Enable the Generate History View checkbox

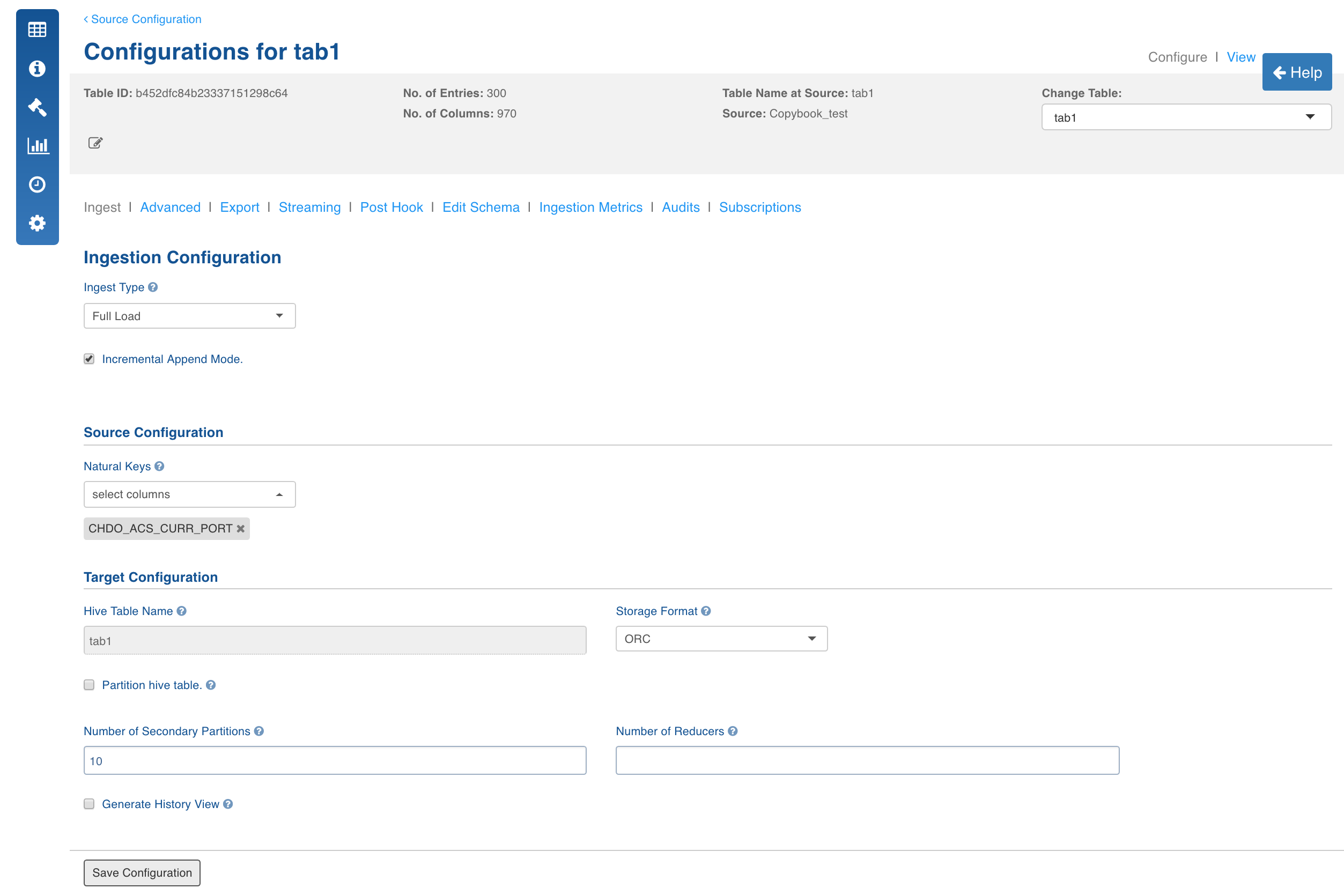89,804
